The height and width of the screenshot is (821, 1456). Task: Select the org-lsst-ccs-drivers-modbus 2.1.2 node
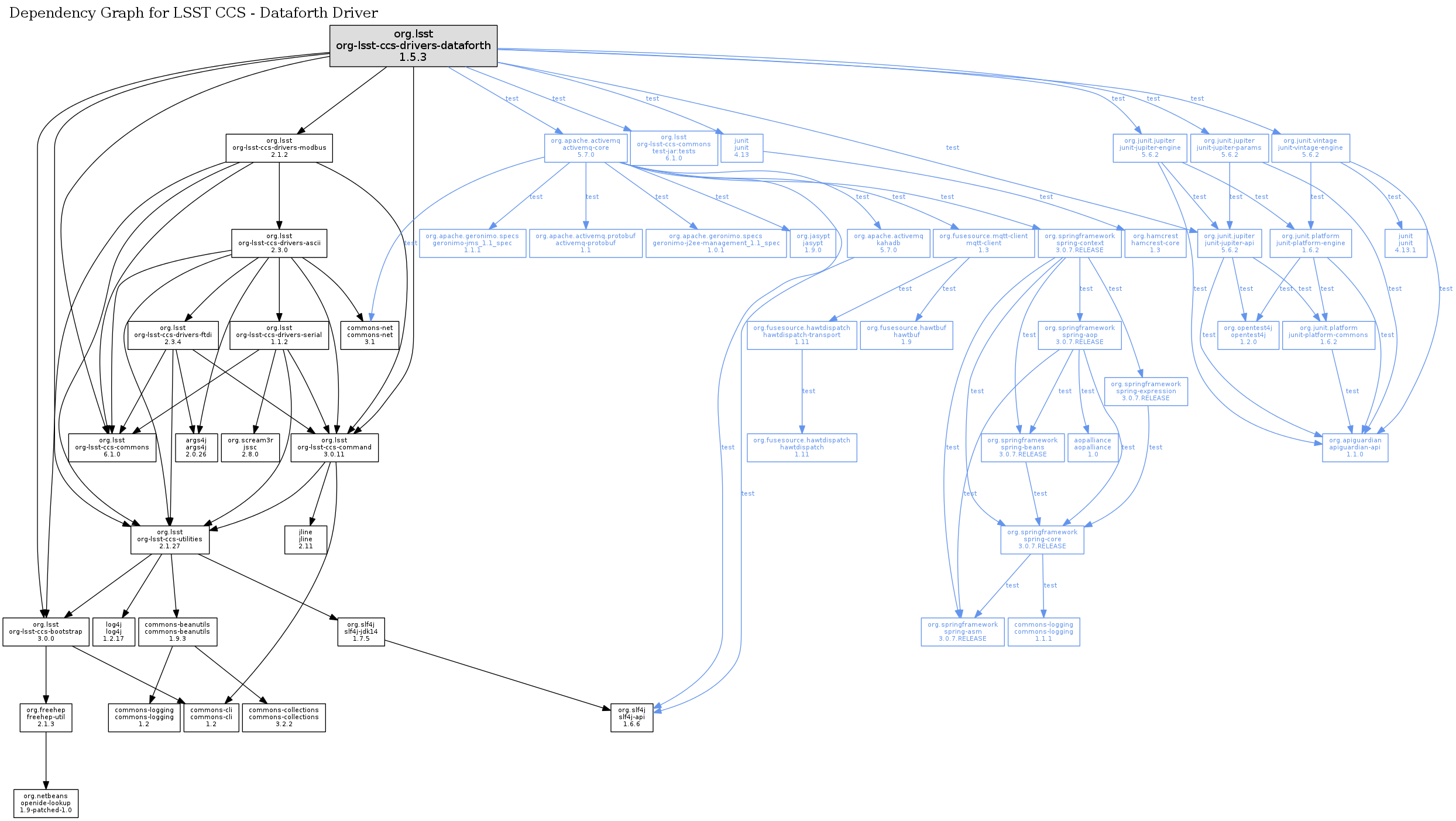tap(279, 148)
